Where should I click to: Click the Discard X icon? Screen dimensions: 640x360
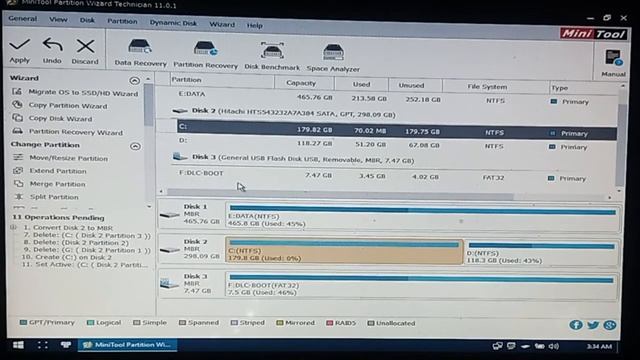pyautogui.click(x=85, y=46)
